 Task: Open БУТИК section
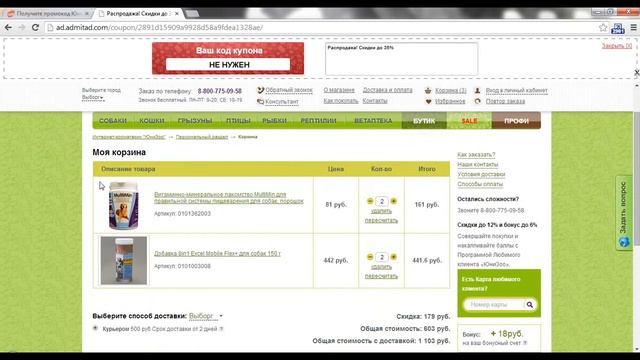424,121
